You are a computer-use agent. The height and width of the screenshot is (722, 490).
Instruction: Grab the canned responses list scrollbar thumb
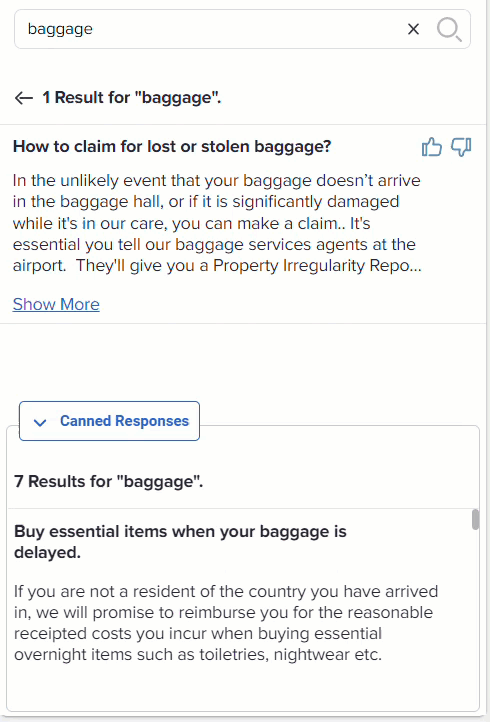[475, 519]
